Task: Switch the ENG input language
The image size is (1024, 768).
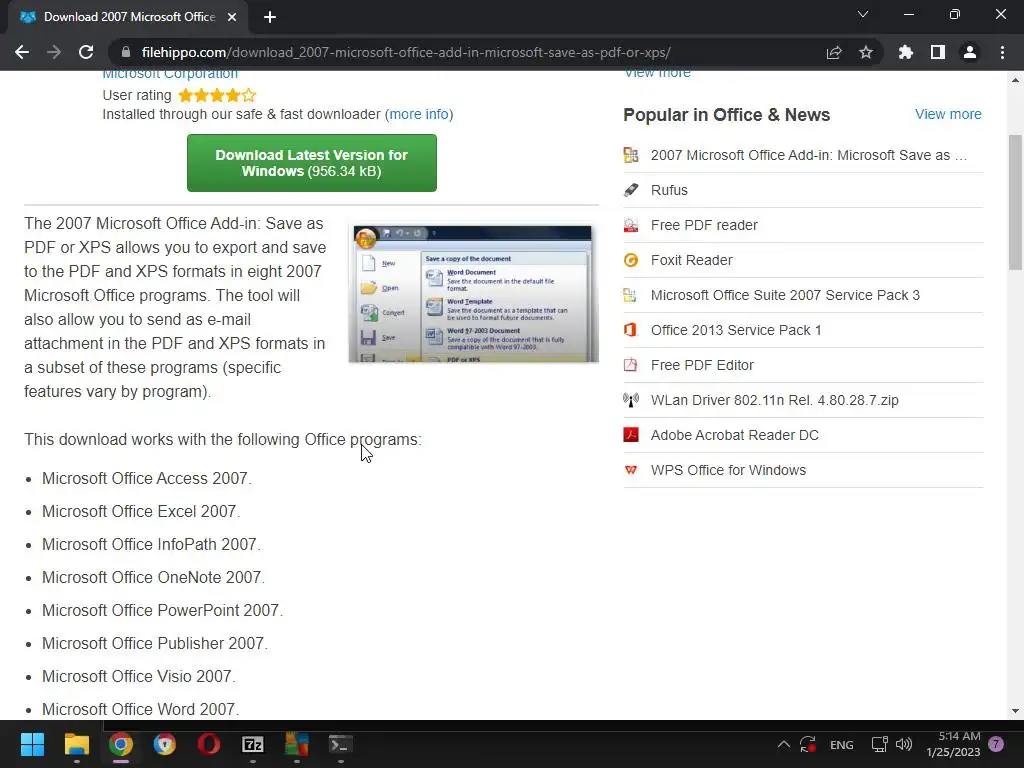Action: tap(841, 744)
